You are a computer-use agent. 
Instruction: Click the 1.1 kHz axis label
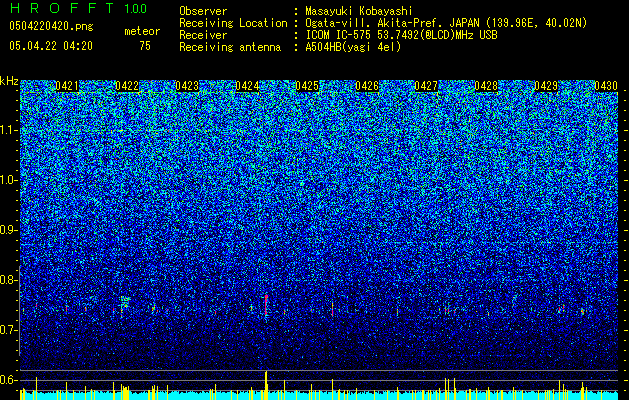(x=8, y=130)
